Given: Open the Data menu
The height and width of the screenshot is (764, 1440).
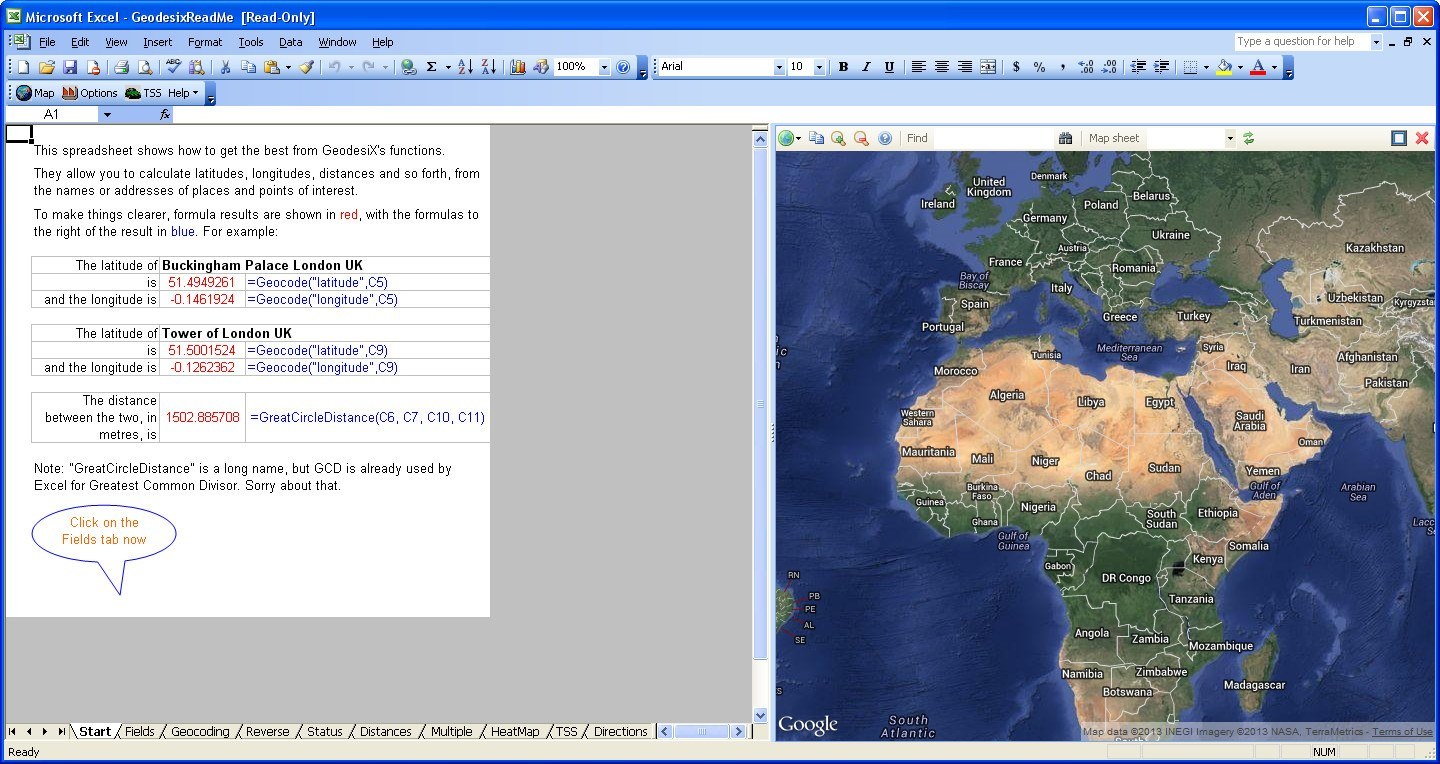Looking at the screenshot, I should pos(291,42).
